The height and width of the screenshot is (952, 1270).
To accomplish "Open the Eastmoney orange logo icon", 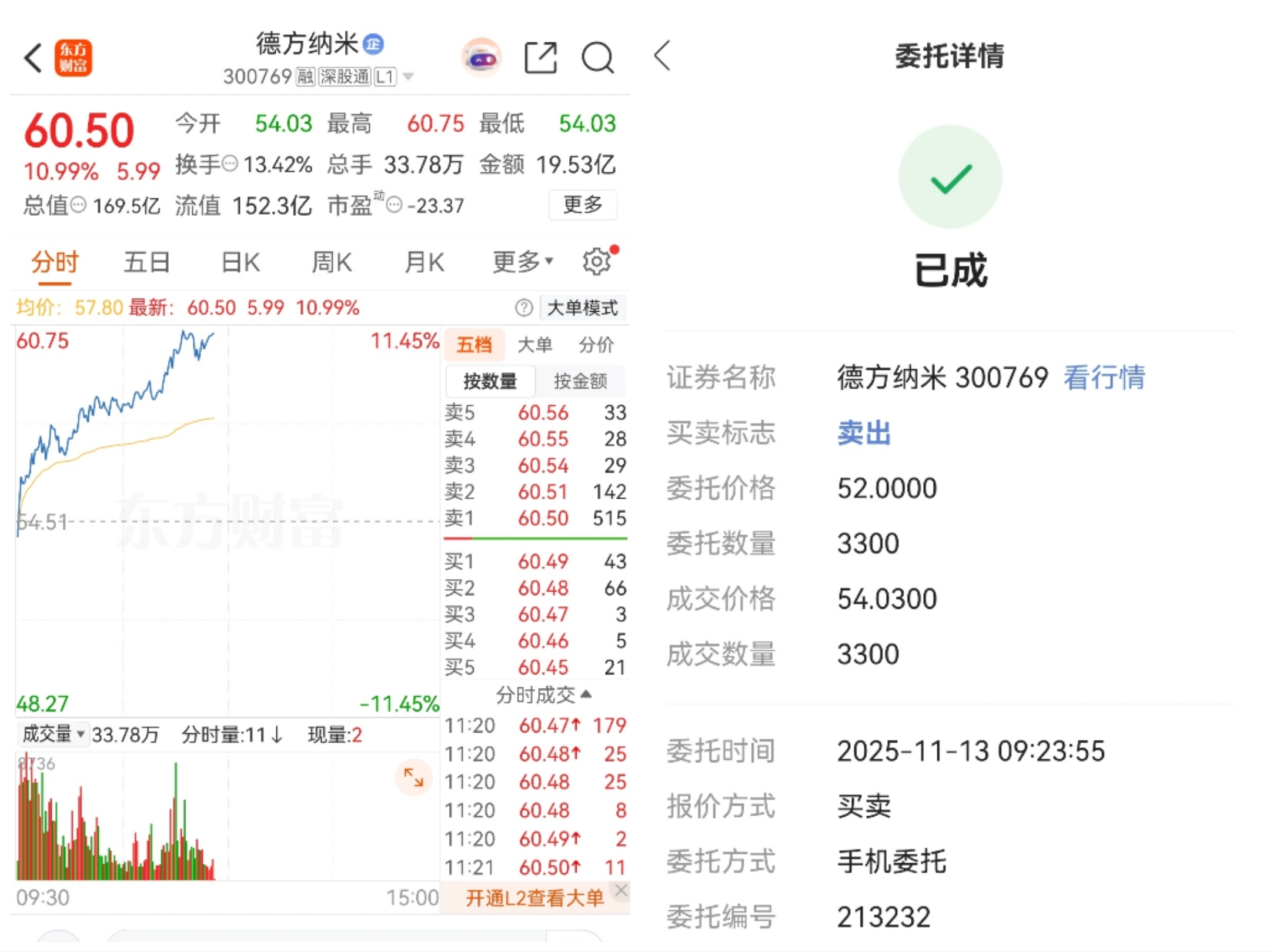I will click(x=73, y=58).
